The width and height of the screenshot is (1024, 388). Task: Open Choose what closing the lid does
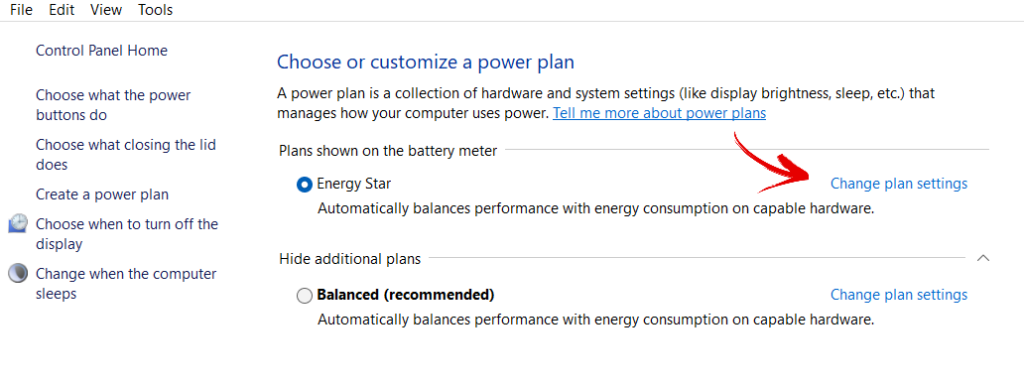click(125, 155)
